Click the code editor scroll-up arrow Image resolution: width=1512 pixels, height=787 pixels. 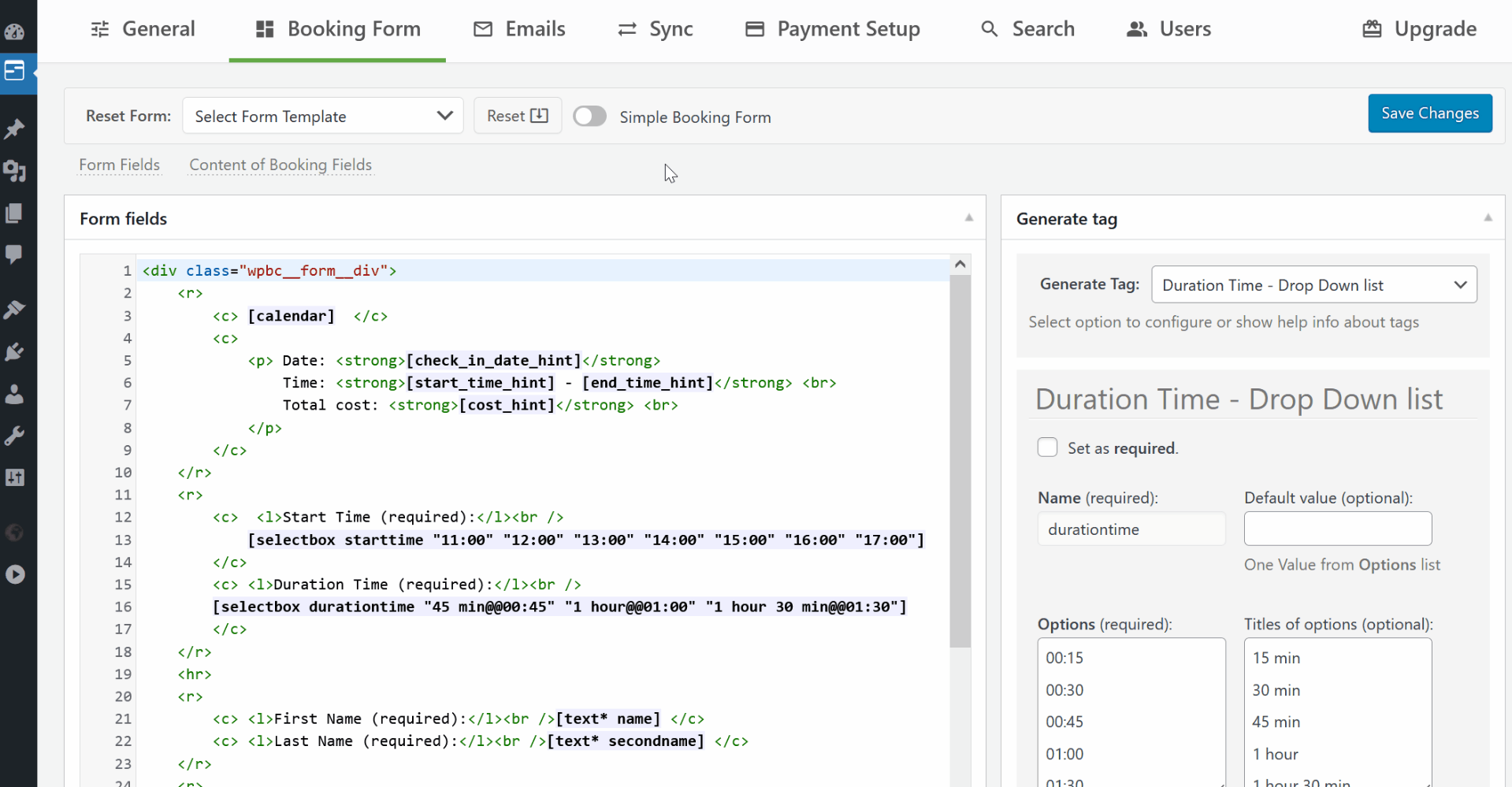click(x=960, y=265)
